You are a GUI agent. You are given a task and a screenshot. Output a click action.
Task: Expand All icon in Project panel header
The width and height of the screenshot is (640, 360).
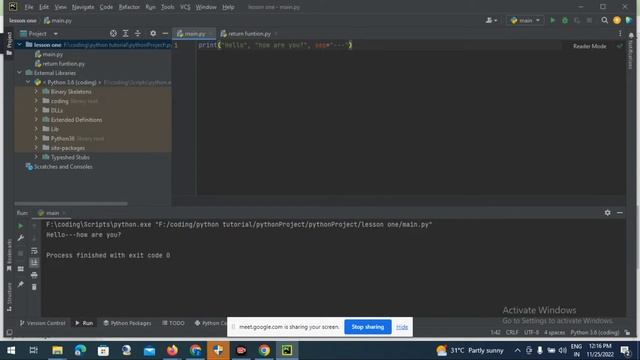pyautogui.click(x=125, y=33)
